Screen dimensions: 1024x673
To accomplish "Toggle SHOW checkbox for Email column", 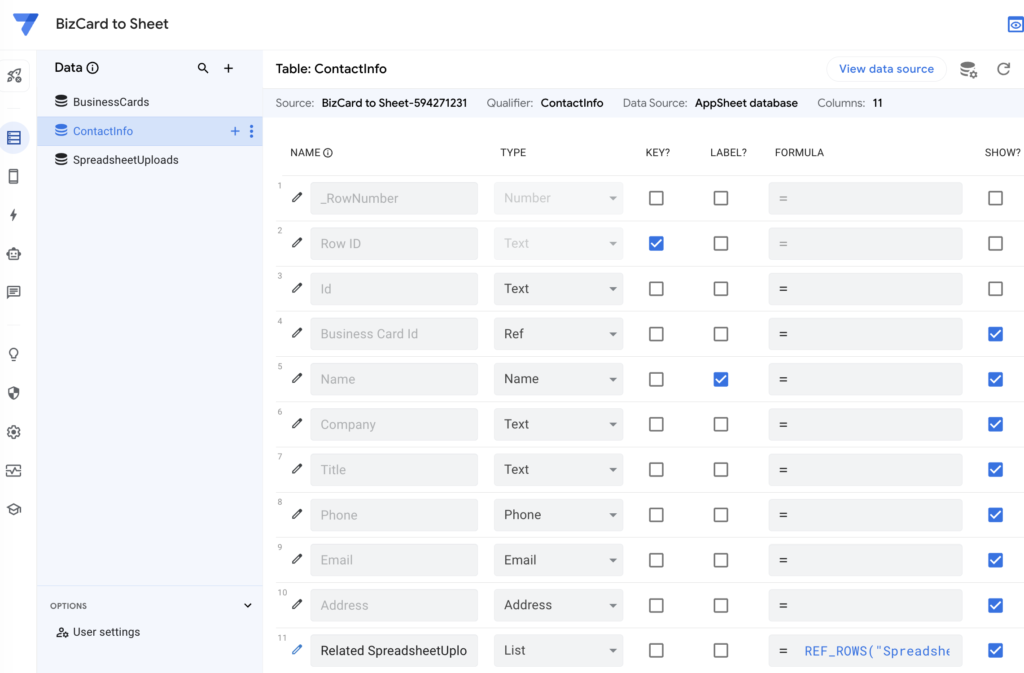I will coord(995,560).
